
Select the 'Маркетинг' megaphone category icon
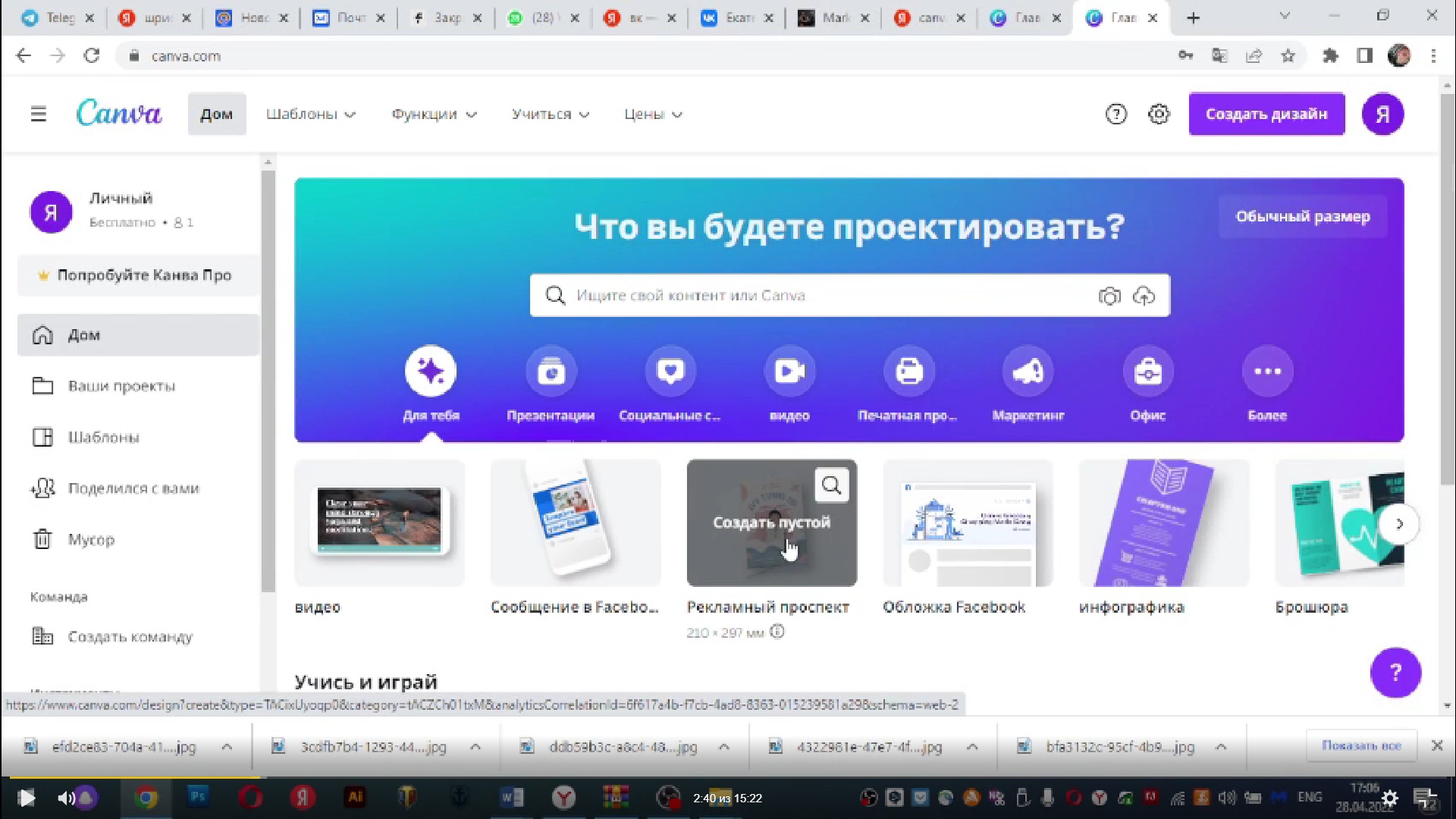[1028, 372]
